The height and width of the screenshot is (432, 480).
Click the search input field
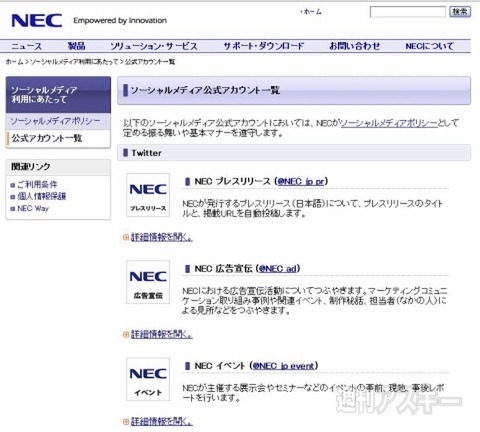408,12
